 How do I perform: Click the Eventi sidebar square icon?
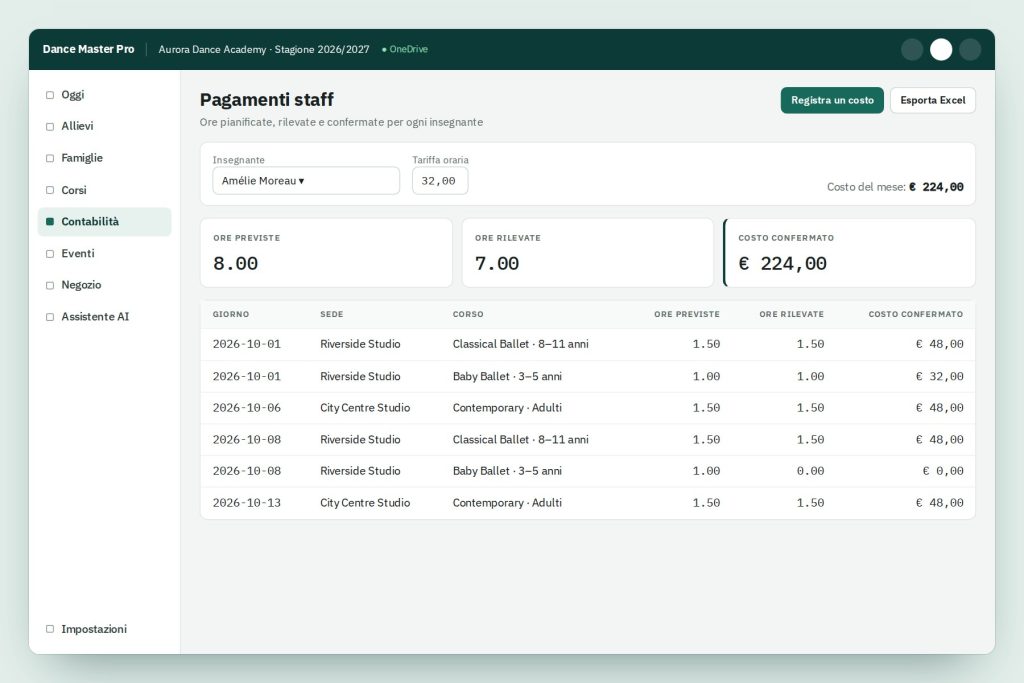click(x=50, y=254)
